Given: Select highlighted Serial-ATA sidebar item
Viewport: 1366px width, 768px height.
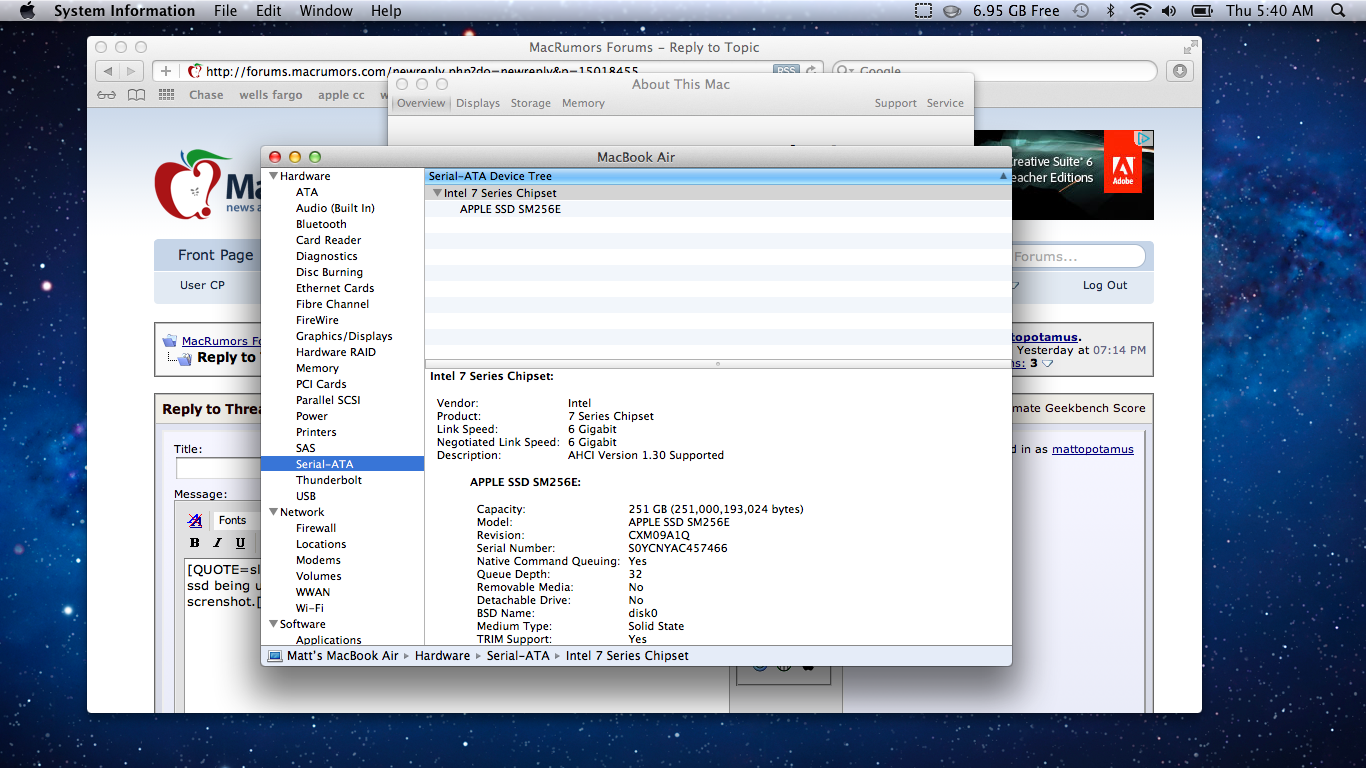Looking at the screenshot, I should [342, 464].
